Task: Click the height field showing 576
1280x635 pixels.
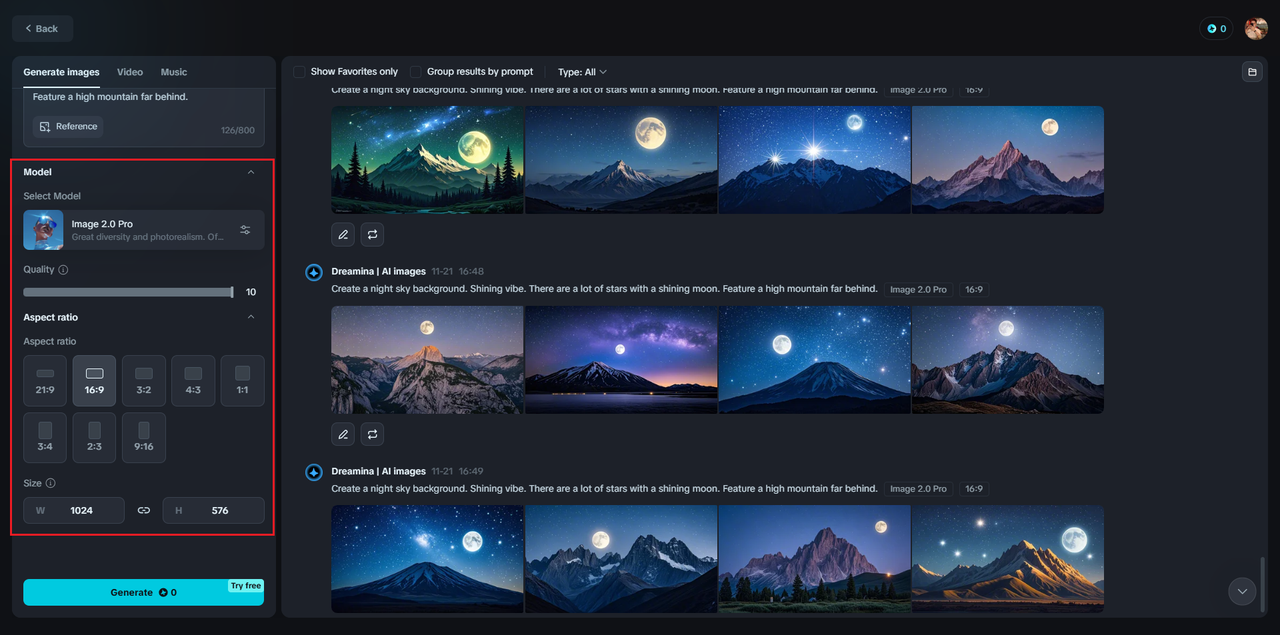Action: pyautogui.click(x=214, y=510)
